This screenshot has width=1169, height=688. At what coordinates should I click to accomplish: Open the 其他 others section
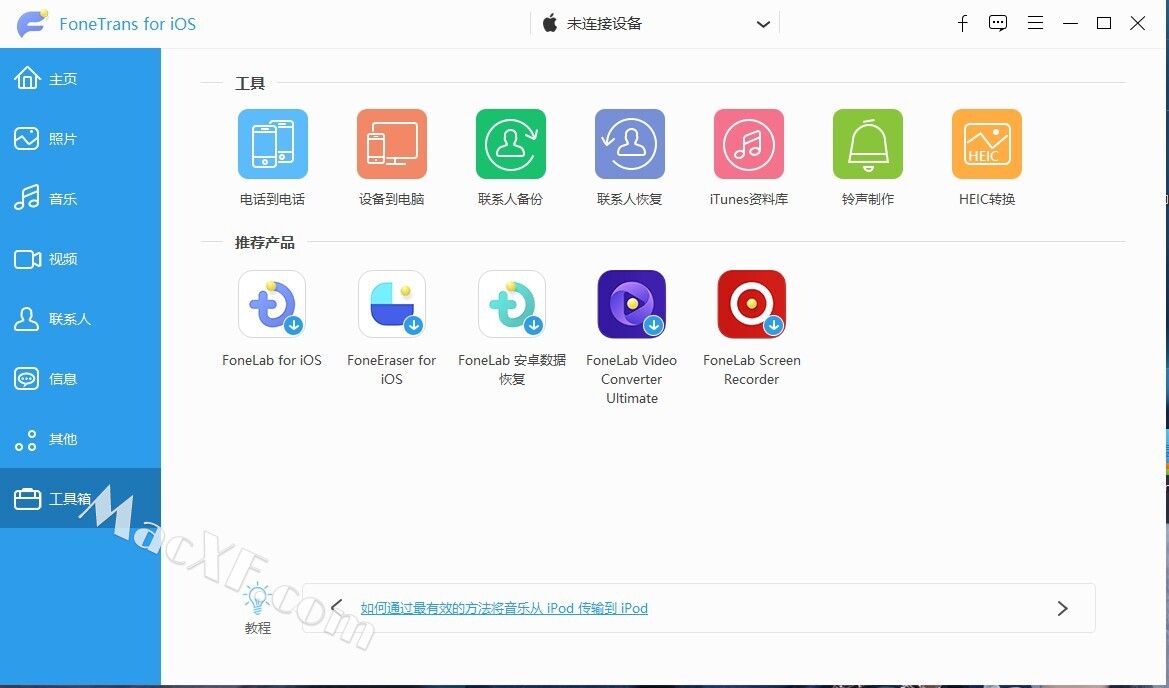point(81,438)
